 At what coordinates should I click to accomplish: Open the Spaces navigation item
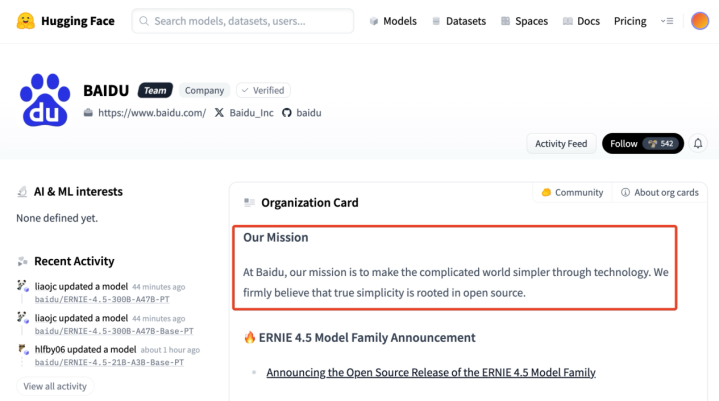[524, 21]
